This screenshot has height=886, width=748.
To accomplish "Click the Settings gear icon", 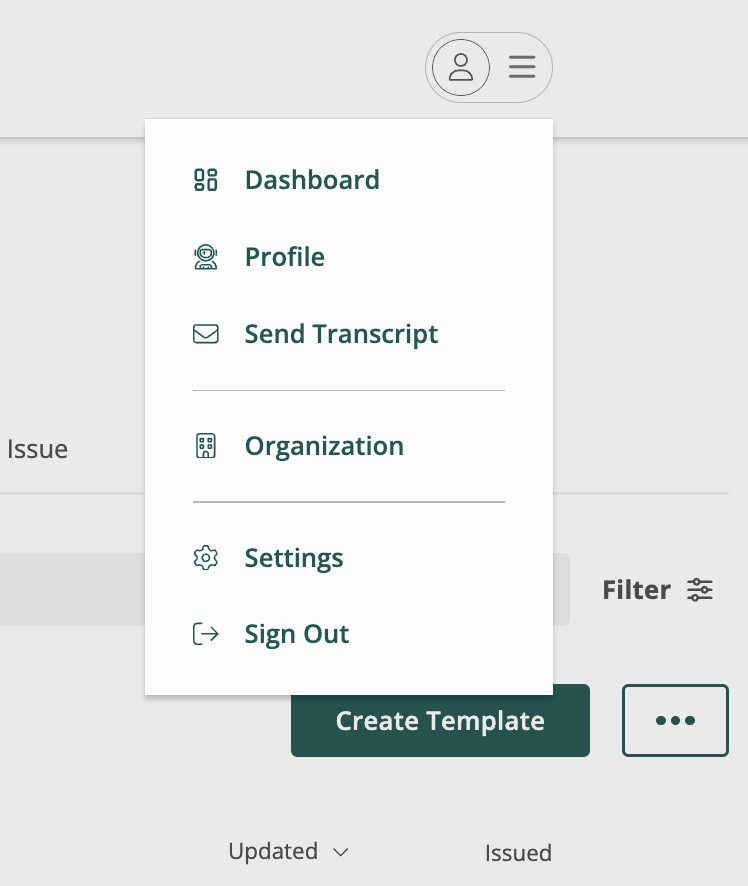I will (206, 558).
